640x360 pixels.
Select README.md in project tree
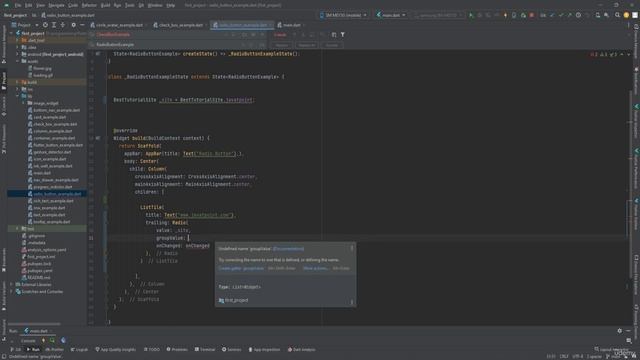tap(38, 278)
